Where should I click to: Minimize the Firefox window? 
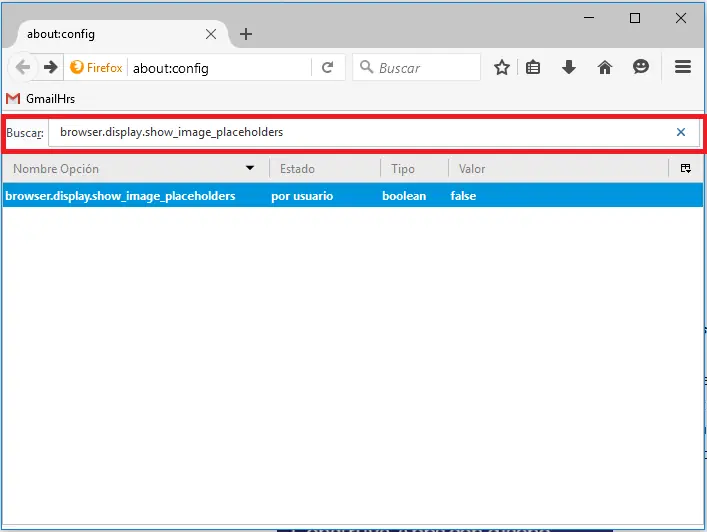tap(588, 18)
